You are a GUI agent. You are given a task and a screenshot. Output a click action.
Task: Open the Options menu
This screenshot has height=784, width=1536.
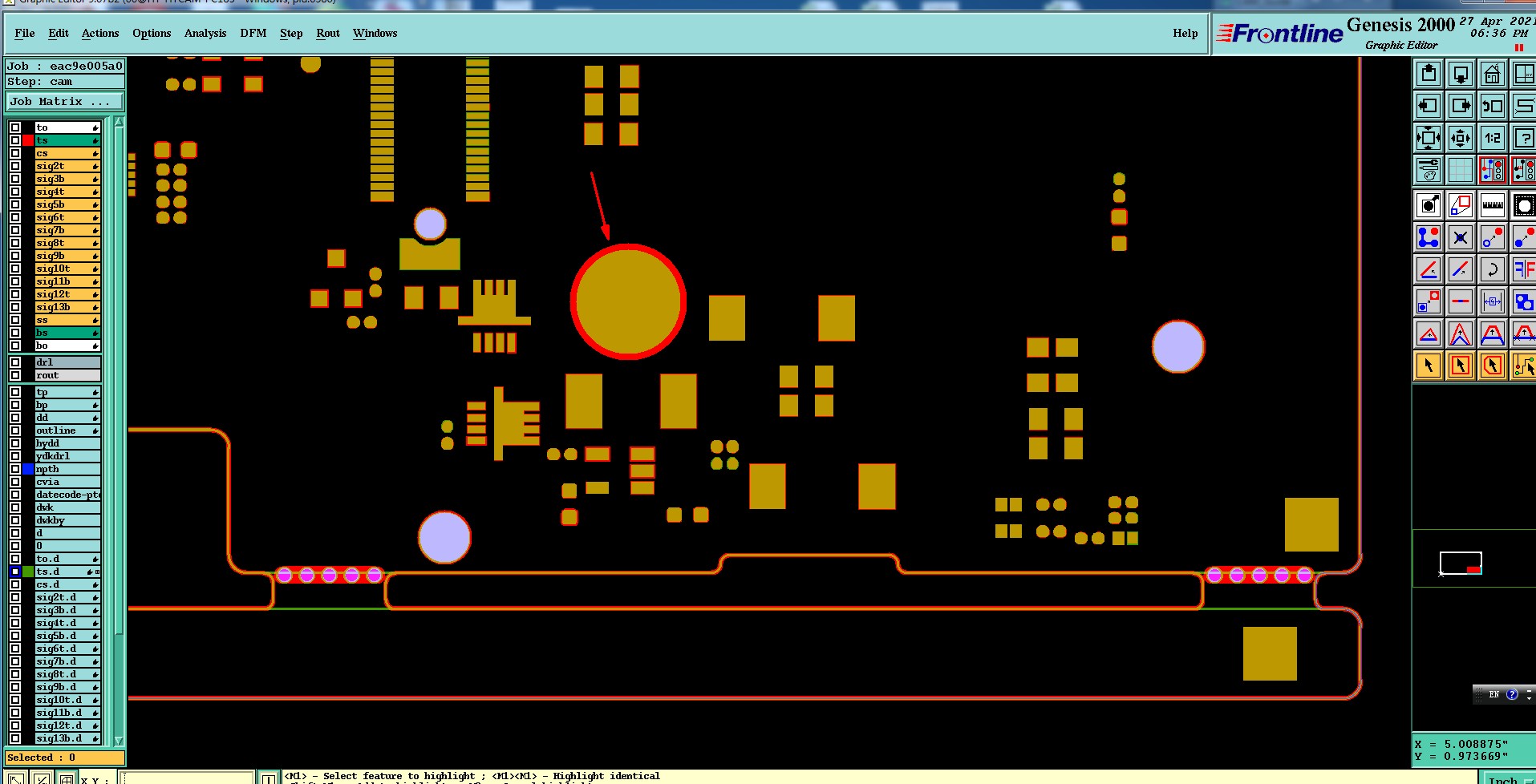(152, 33)
